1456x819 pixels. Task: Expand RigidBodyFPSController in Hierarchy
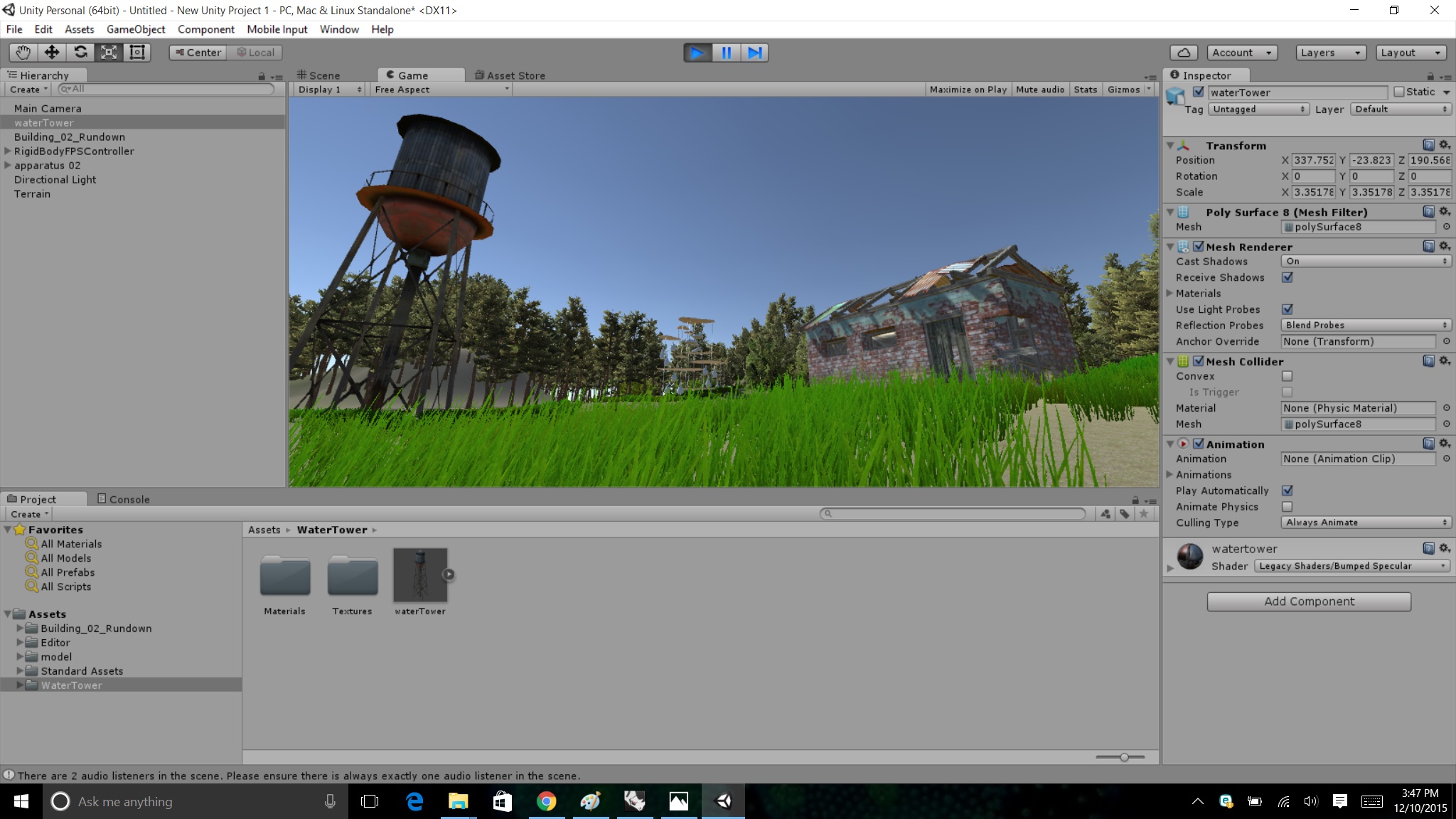(7, 151)
